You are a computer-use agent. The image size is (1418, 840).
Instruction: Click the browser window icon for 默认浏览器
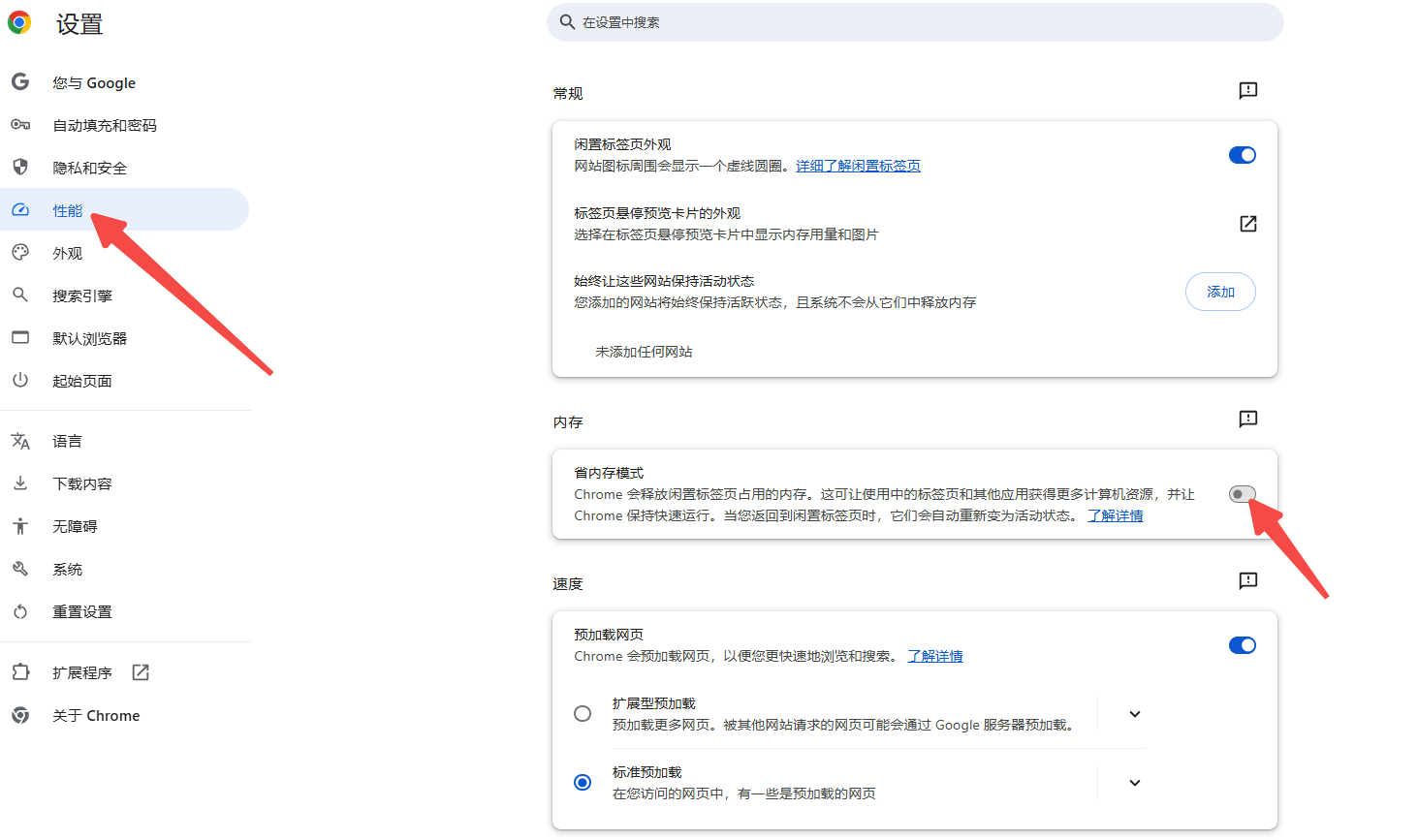(x=20, y=337)
